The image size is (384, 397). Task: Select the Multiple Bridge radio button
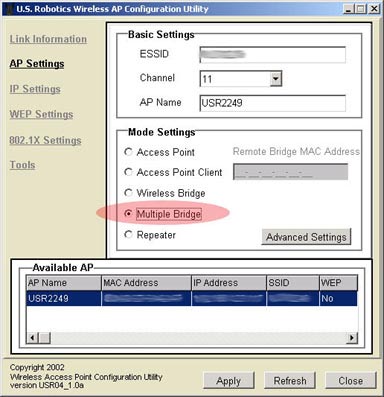[128, 214]
